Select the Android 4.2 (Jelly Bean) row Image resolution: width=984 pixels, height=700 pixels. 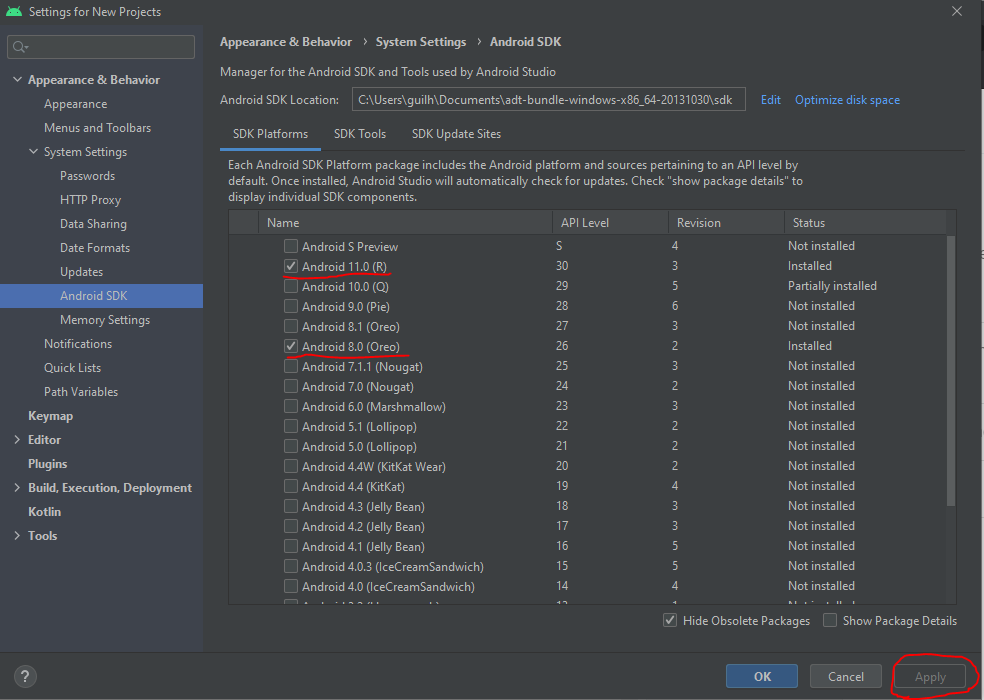pyautogui.click(x=588, y=526)
